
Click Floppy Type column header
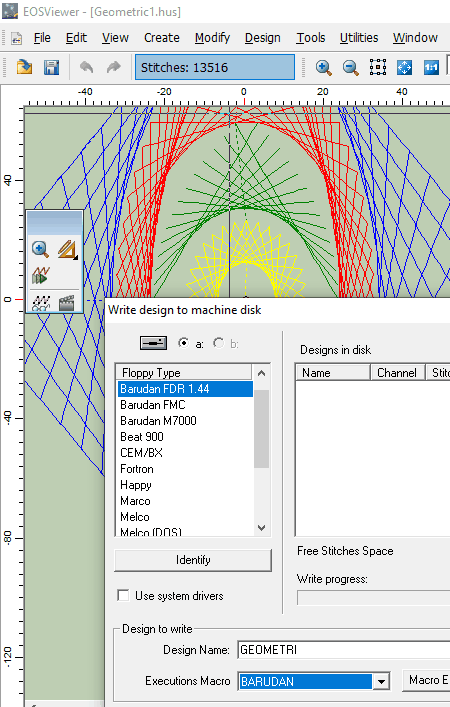(184, 372)
